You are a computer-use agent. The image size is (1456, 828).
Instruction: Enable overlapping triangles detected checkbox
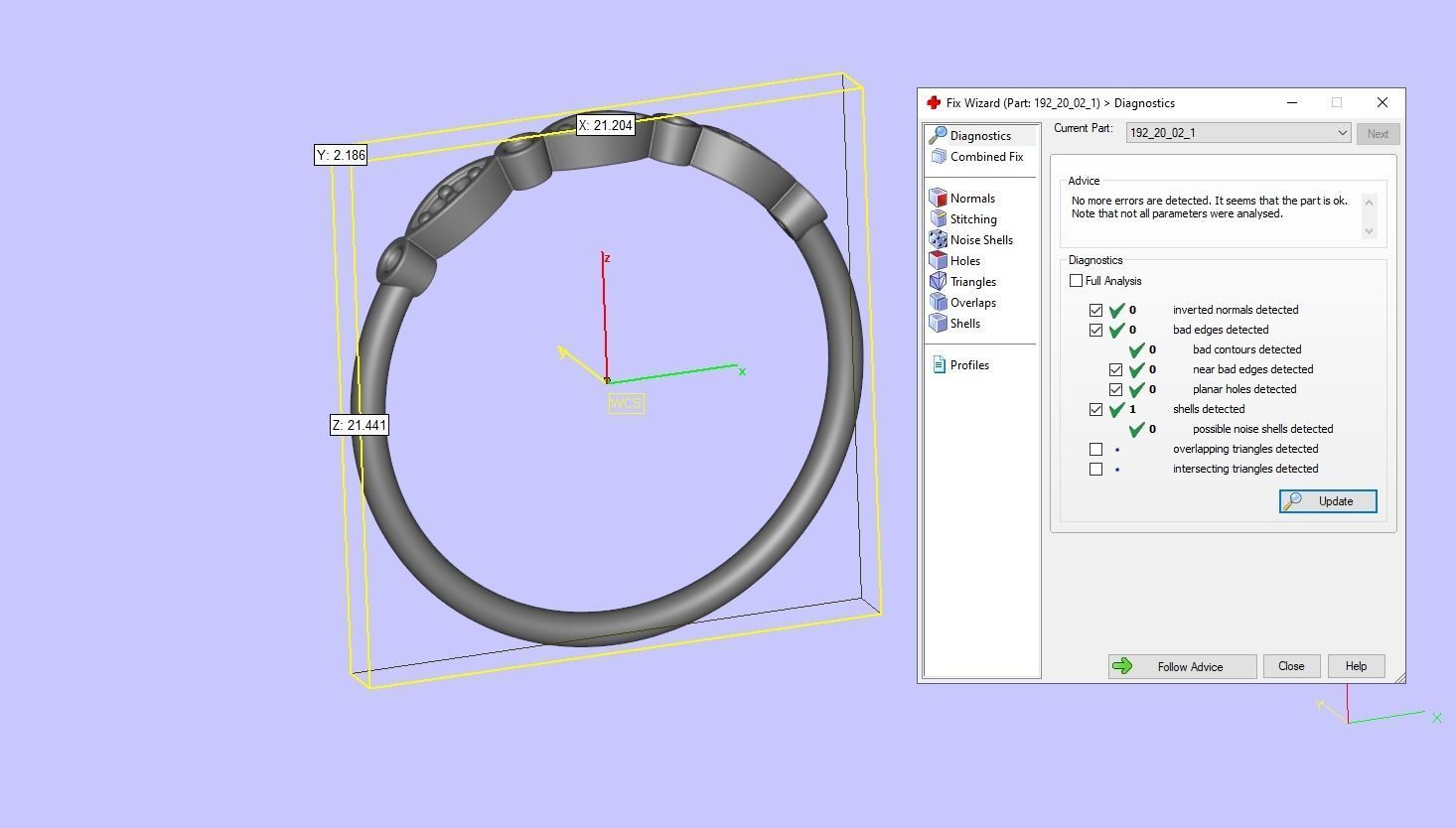click(x=1095, y=449)
